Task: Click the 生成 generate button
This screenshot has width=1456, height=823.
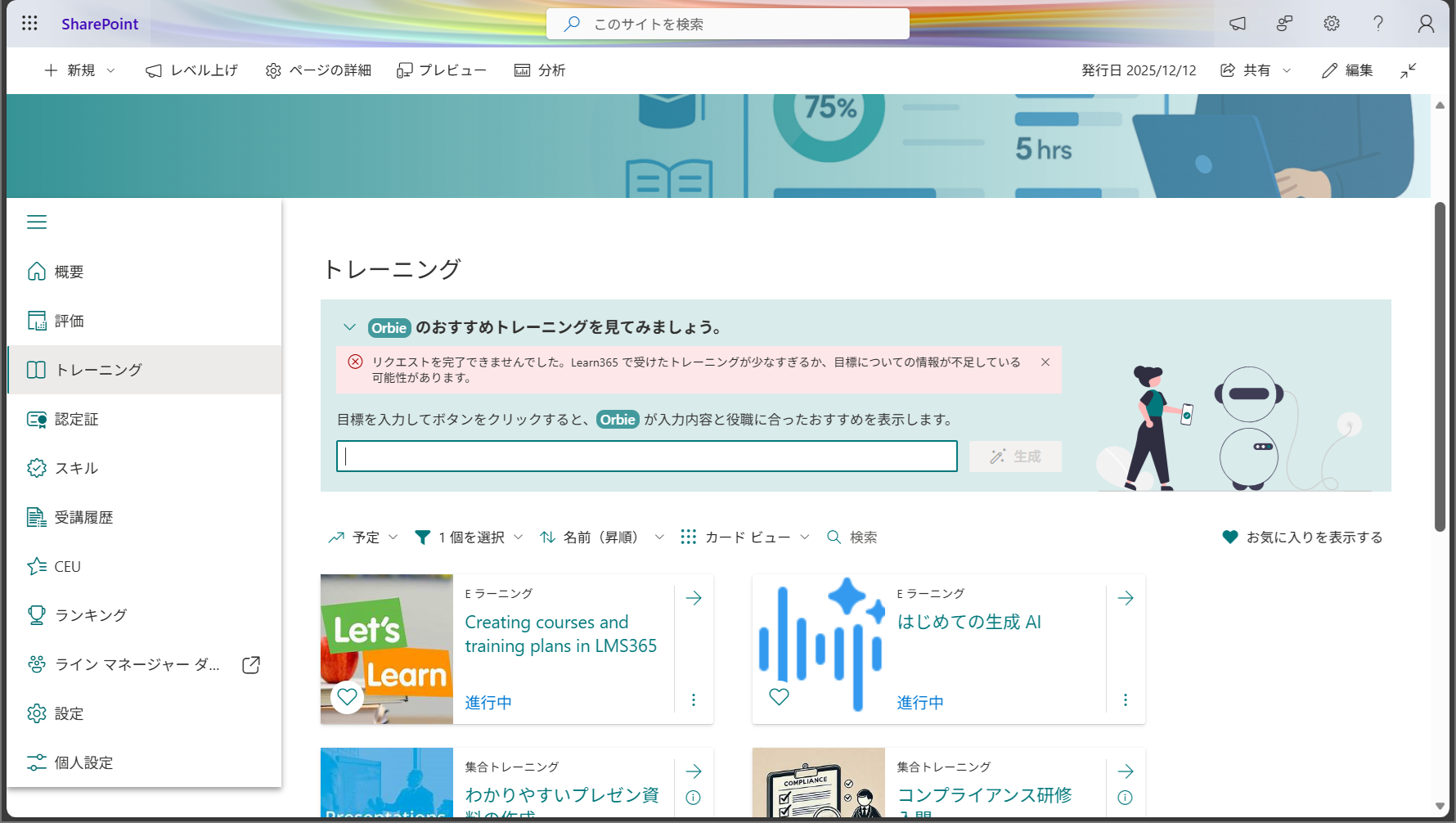Action: (1015, 456)
